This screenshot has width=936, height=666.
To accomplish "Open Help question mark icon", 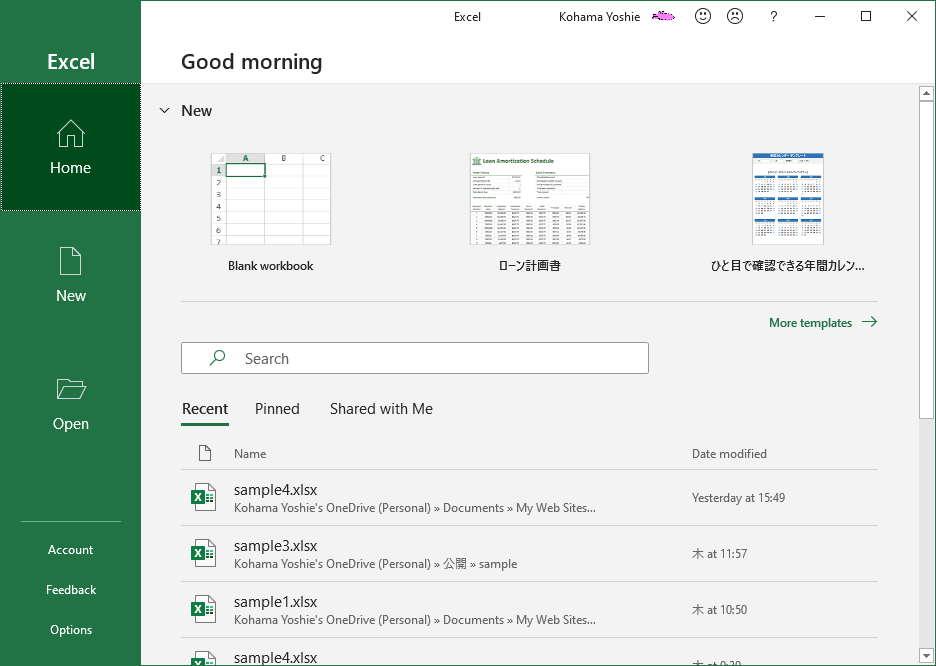I will (x=774, y=17).
